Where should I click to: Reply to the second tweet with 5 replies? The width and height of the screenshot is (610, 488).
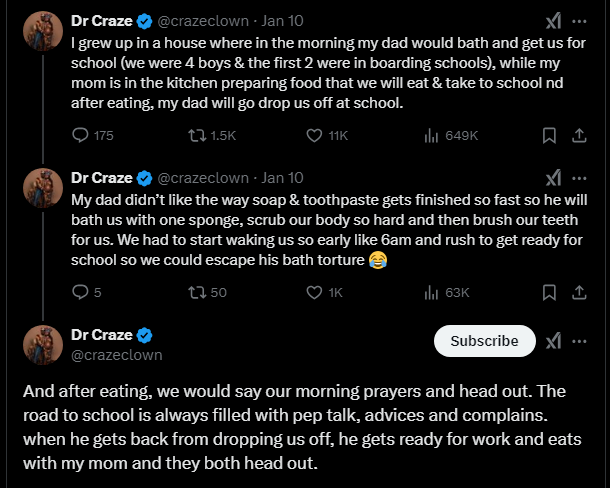tap(82, 292)
